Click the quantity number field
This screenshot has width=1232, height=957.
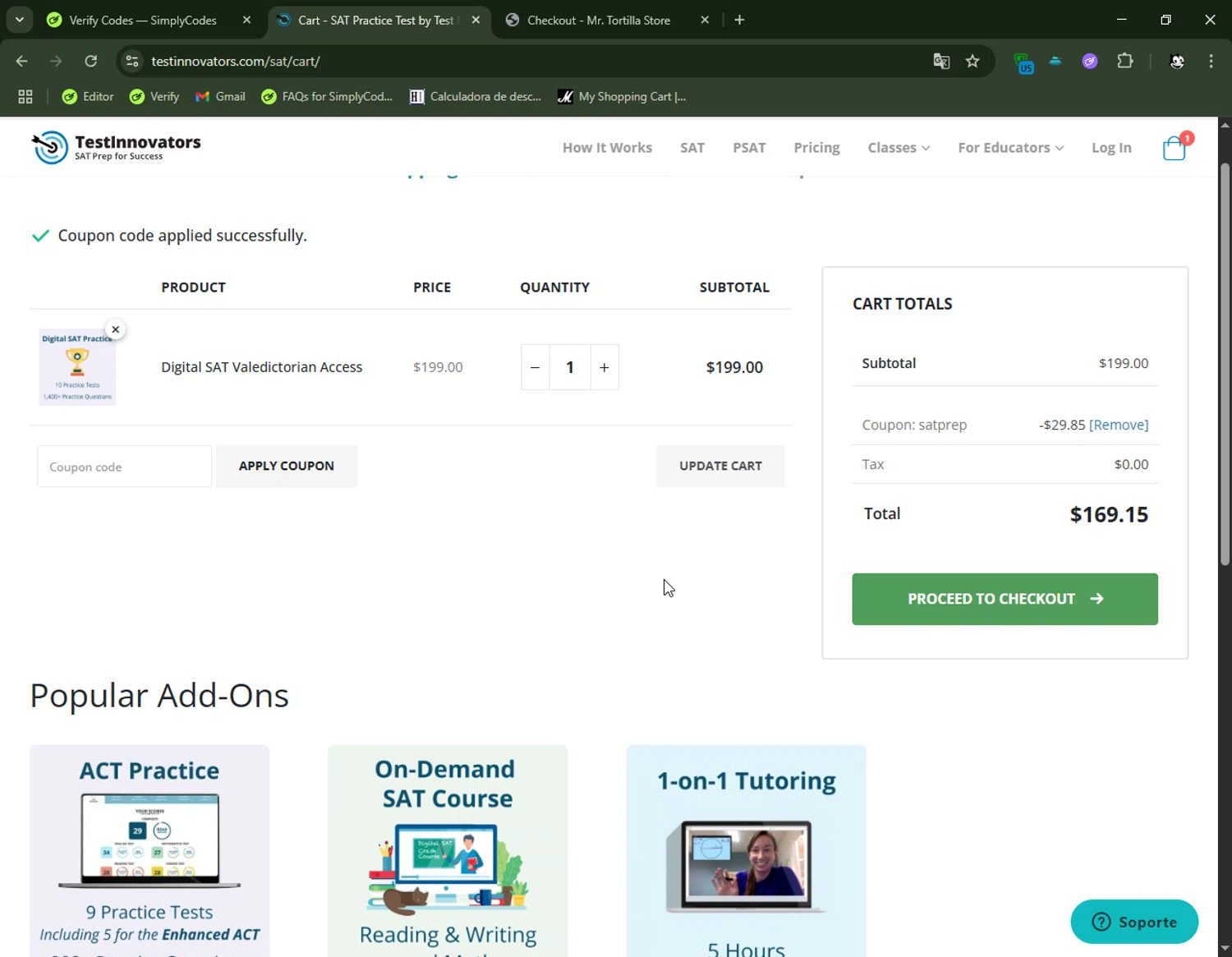coord(569,367)
